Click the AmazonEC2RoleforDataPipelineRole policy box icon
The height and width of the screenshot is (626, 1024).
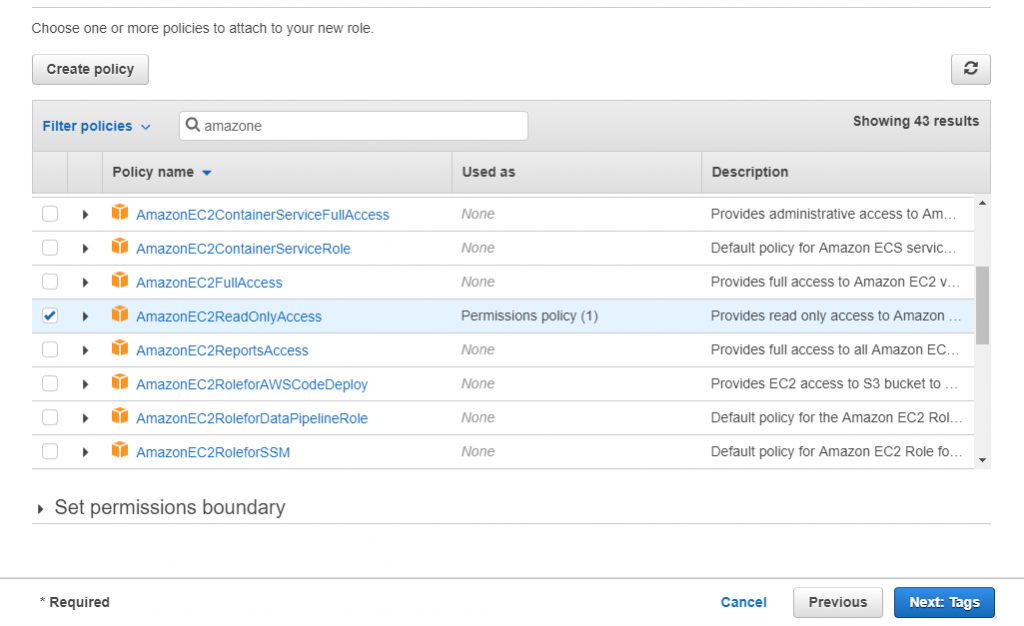(120, 416)
